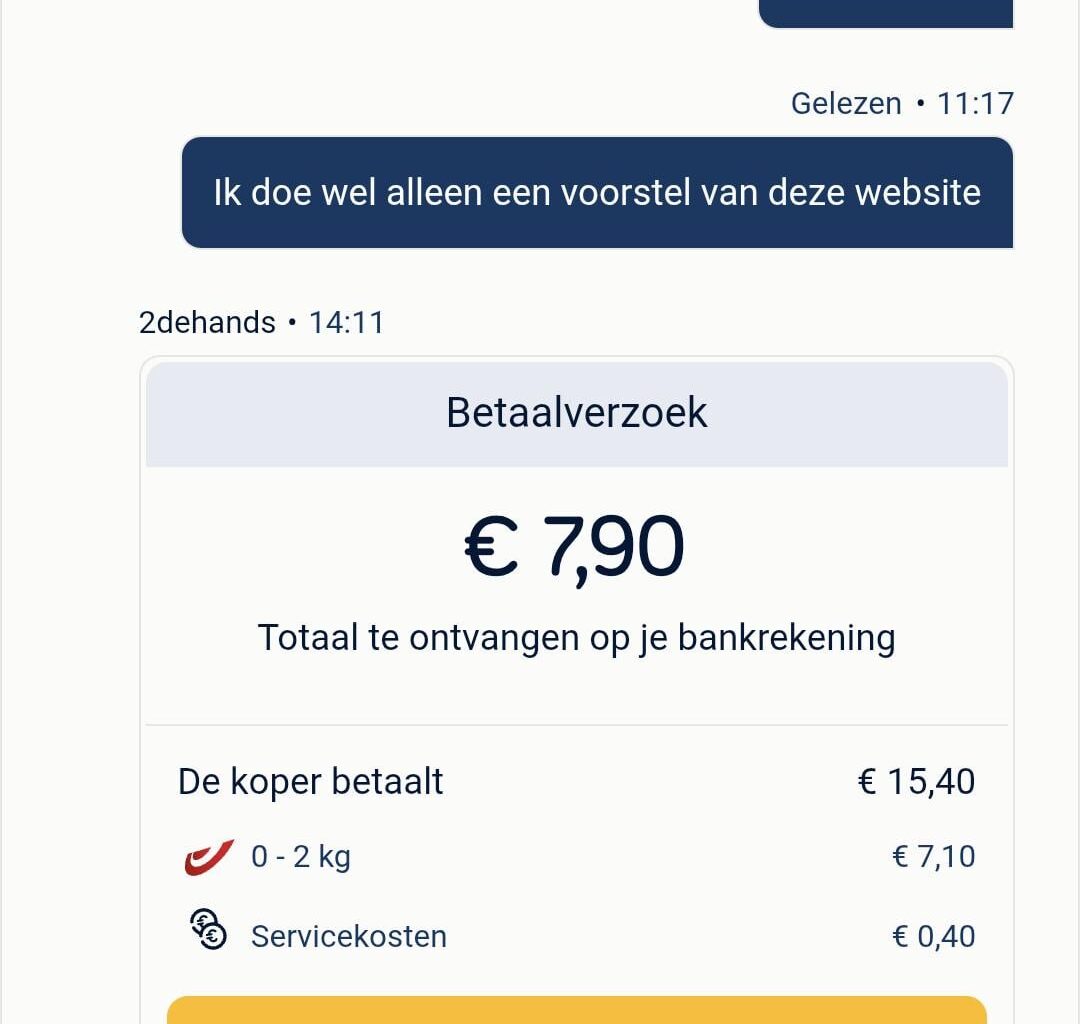This screenshot has height=1024, width=1080.
Task: Select the Totaal te ontvangen text
Action: [576, 636]
